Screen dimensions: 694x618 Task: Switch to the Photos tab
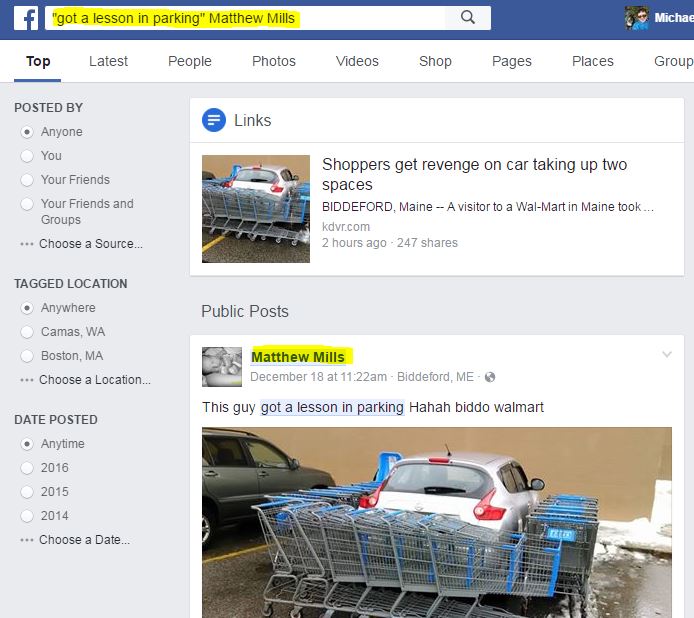point(274,61)
